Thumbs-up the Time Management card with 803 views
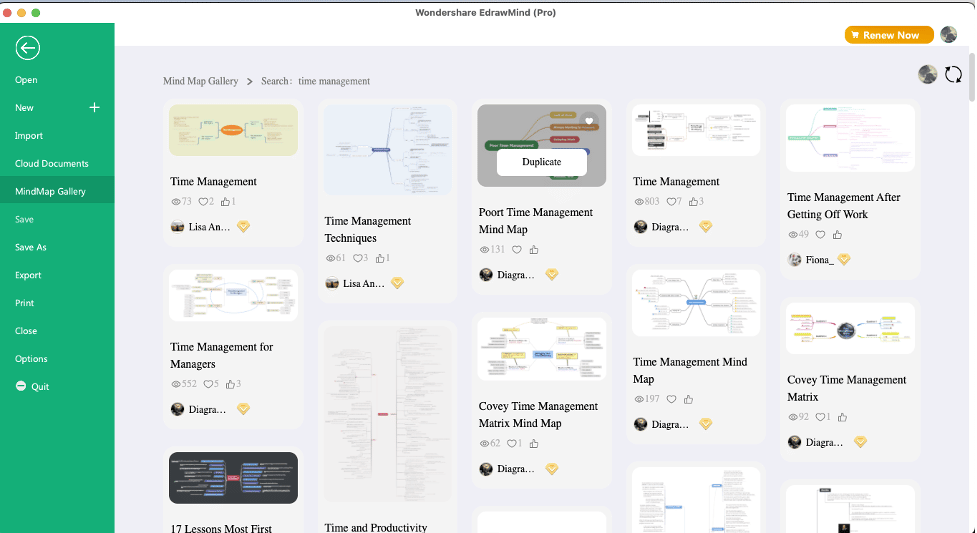This screenshot has height=533, width=977. 693,201
